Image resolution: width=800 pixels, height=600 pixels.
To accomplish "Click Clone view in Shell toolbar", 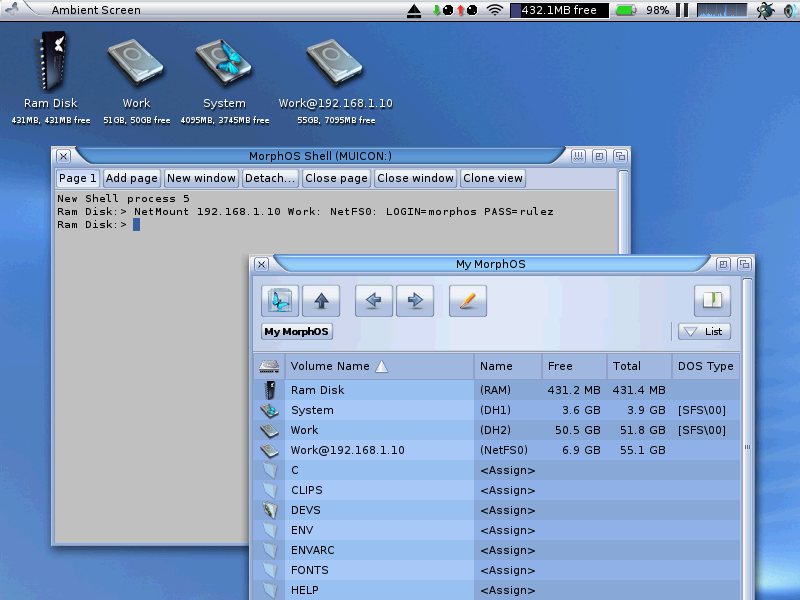I will [493, 178].
